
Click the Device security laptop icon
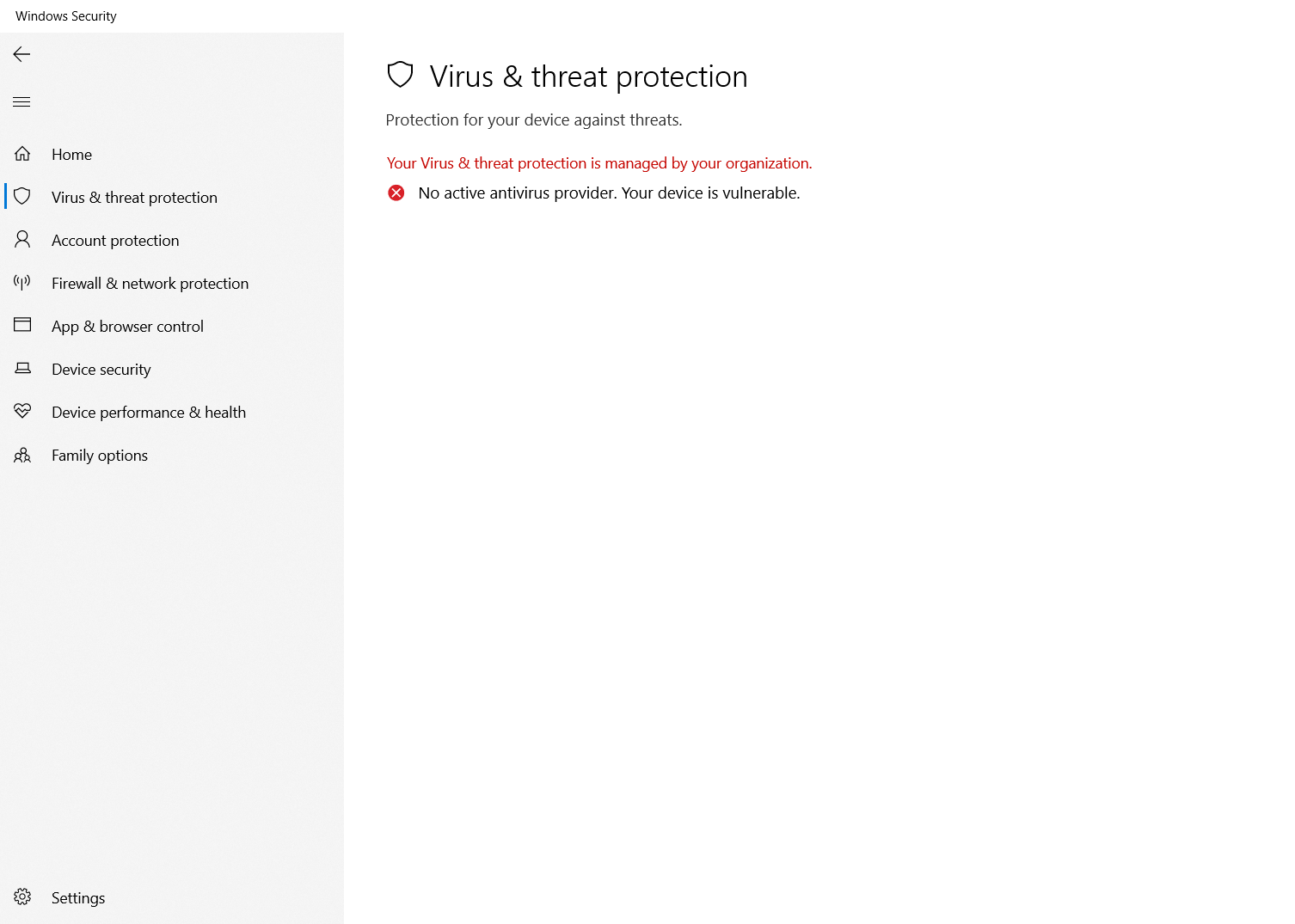(22, 369)
